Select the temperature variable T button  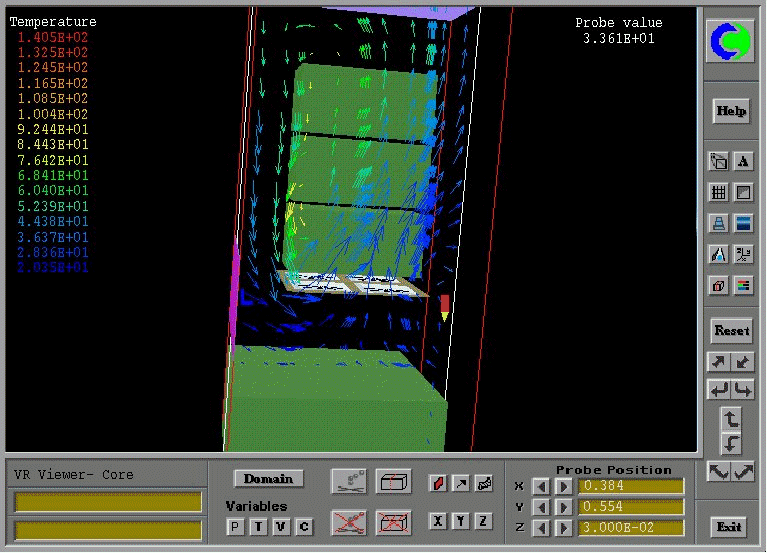(x=258, y=526)
